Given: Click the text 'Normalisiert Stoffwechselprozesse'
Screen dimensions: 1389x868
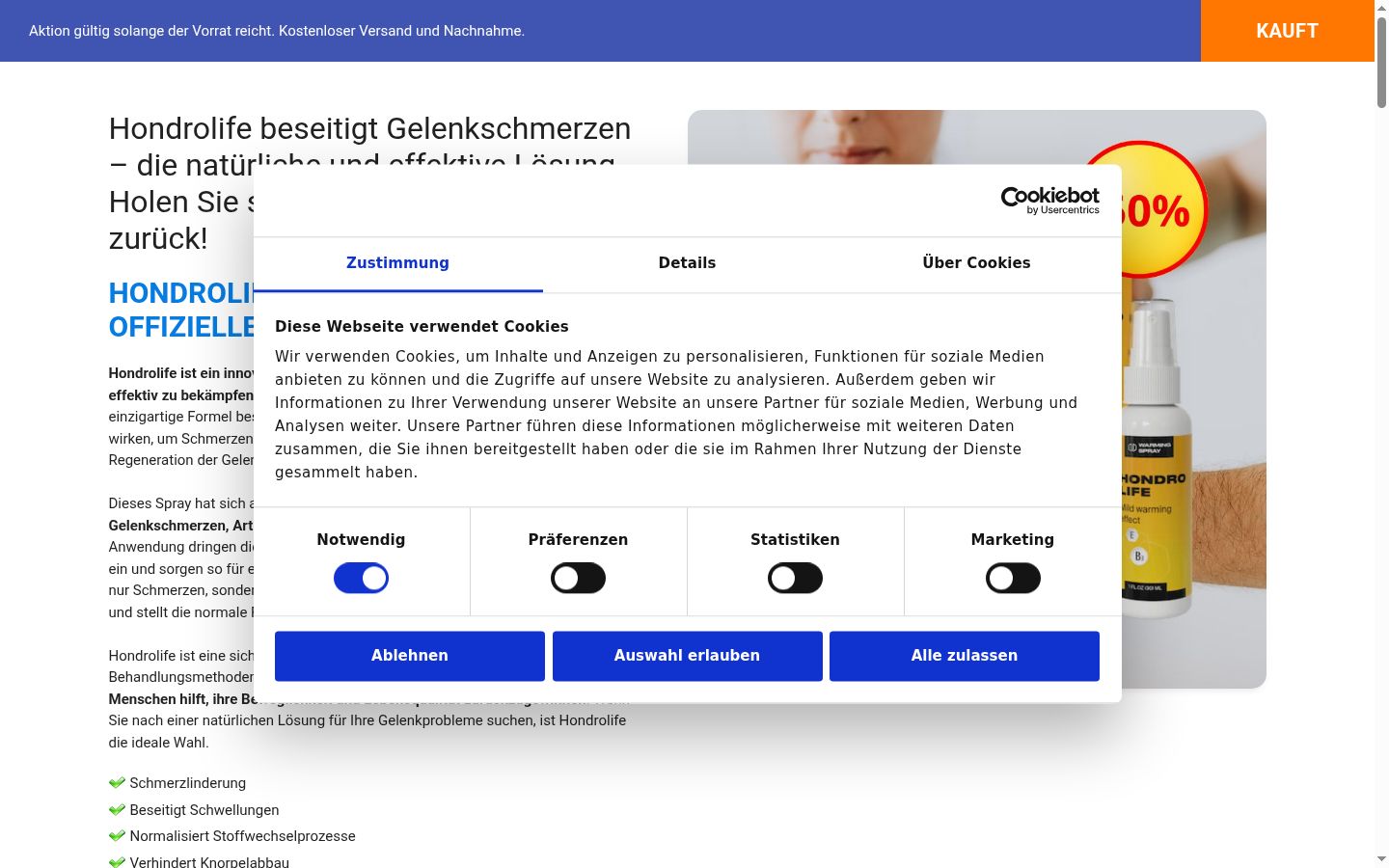Looking at the screenshot, I should 243,836.
